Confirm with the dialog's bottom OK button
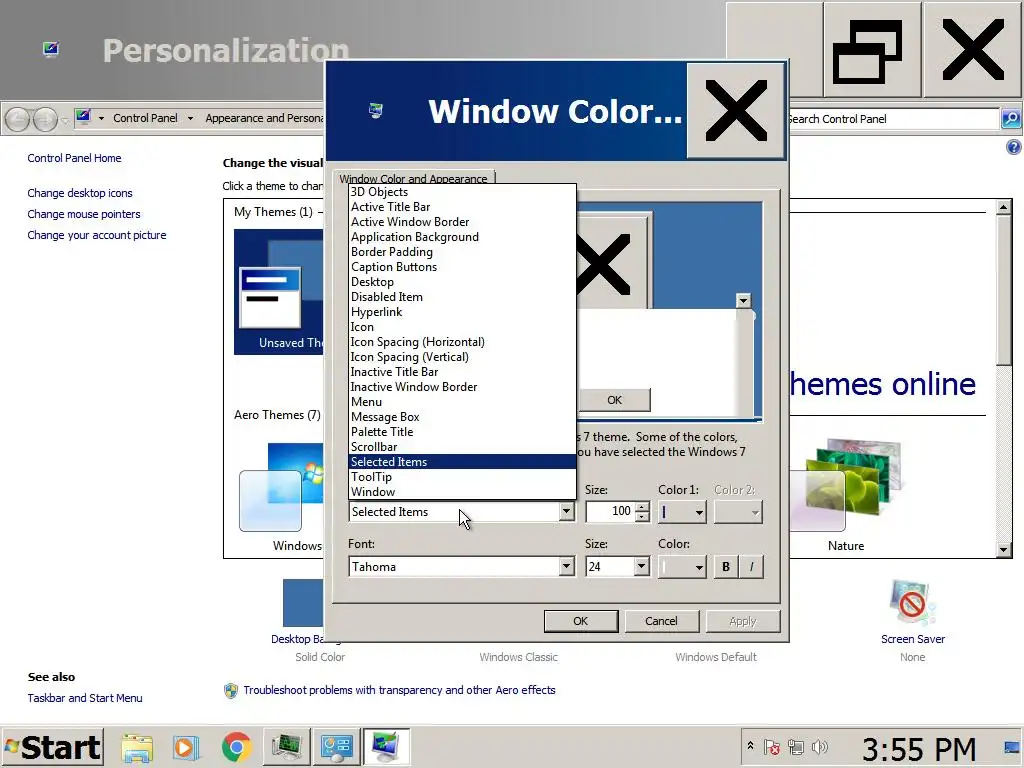This screenshot has height=768, width=1024. coord(581,621)
